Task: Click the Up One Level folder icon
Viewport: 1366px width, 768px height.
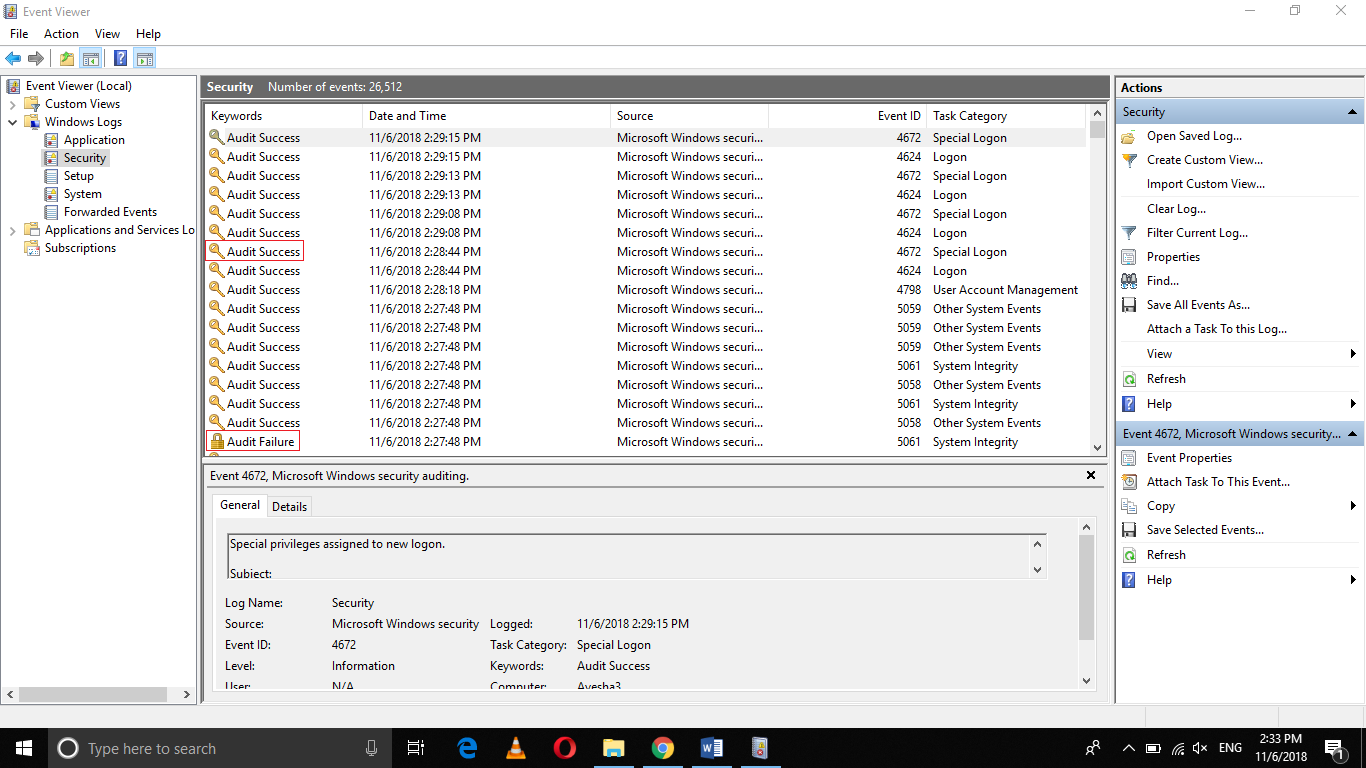Action: (x=67, y=59)
